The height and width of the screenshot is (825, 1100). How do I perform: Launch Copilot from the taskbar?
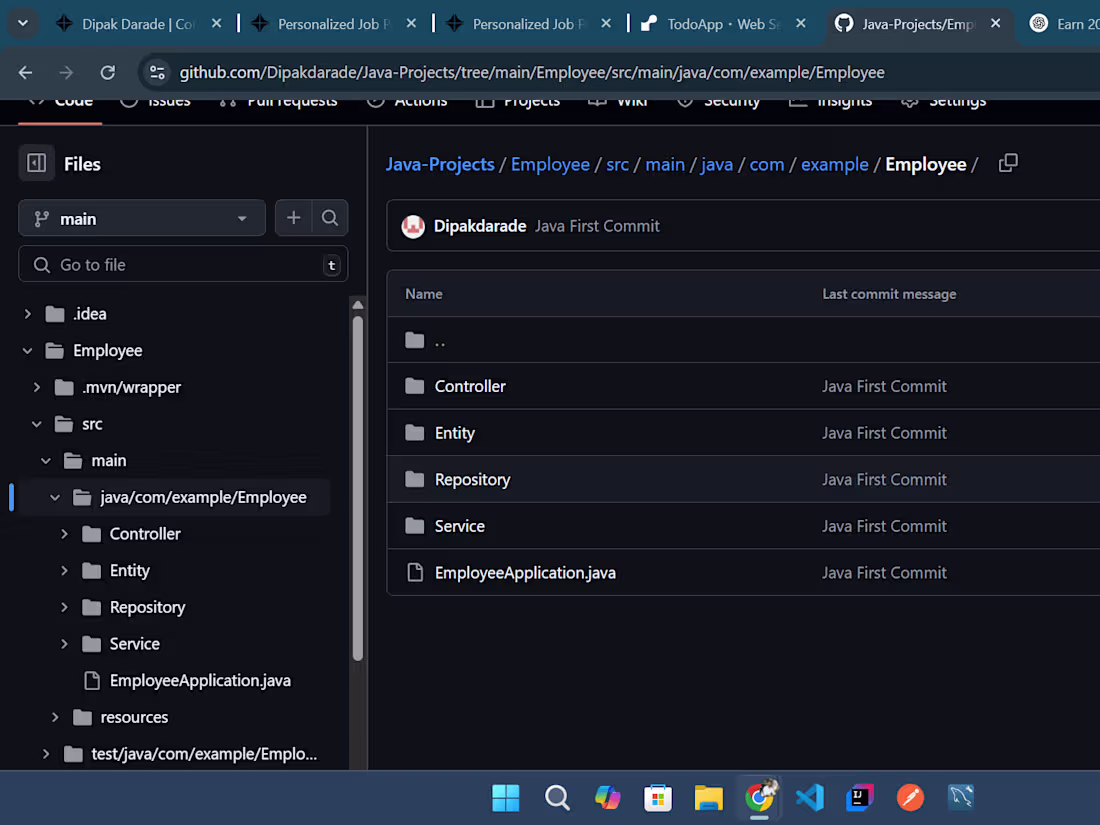[608, 798]
